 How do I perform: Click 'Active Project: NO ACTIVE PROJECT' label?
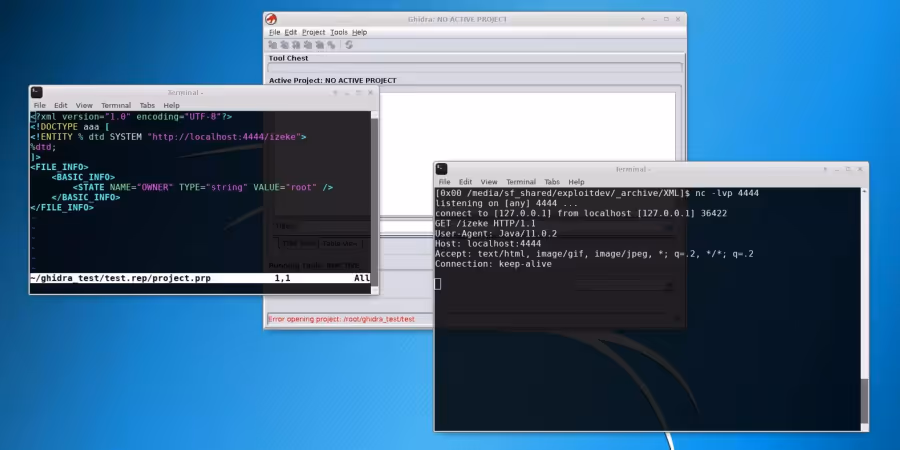coord(332,80)
